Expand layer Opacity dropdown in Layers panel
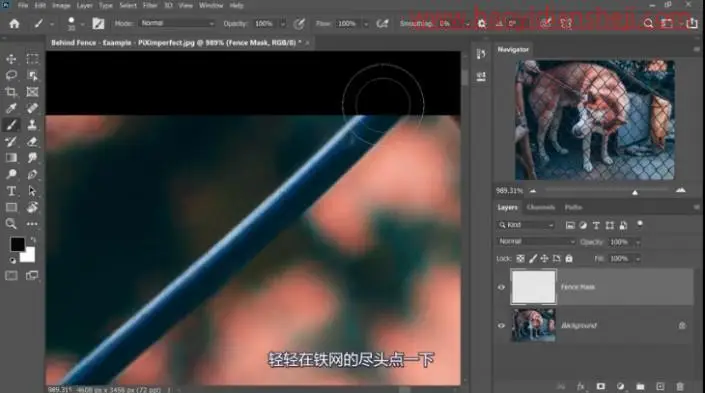 [x=638, y=242]
